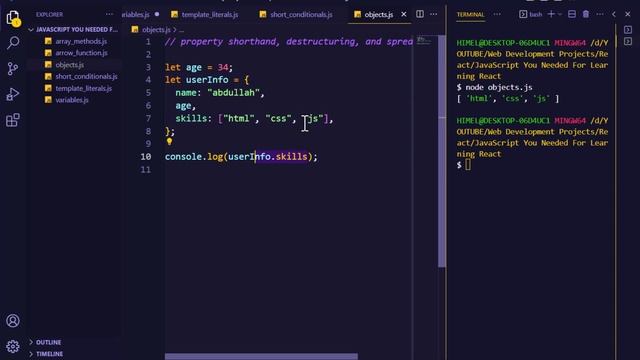Kill terminal with trash icon
Screen dimensions: 640x360
(586, 14)
